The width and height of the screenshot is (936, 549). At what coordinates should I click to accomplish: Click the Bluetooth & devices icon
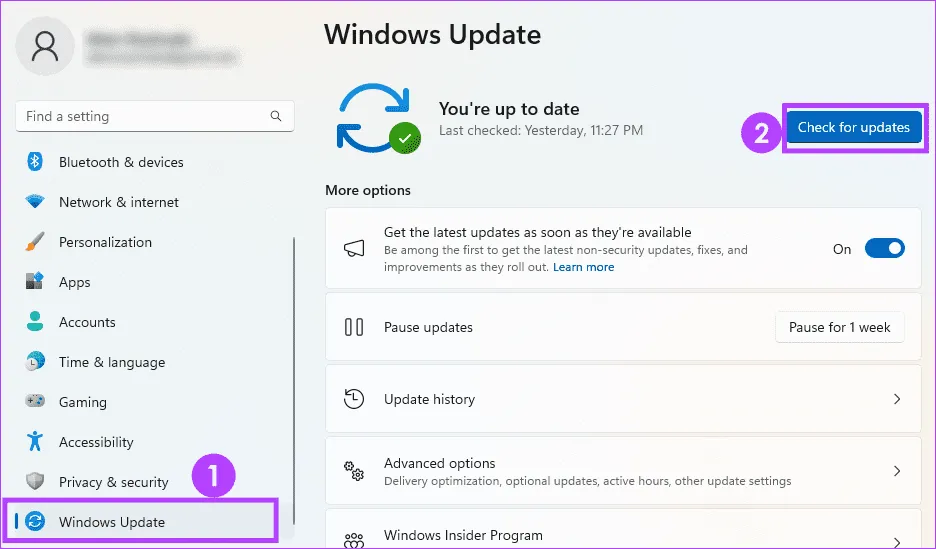click(x=35, y=162)
